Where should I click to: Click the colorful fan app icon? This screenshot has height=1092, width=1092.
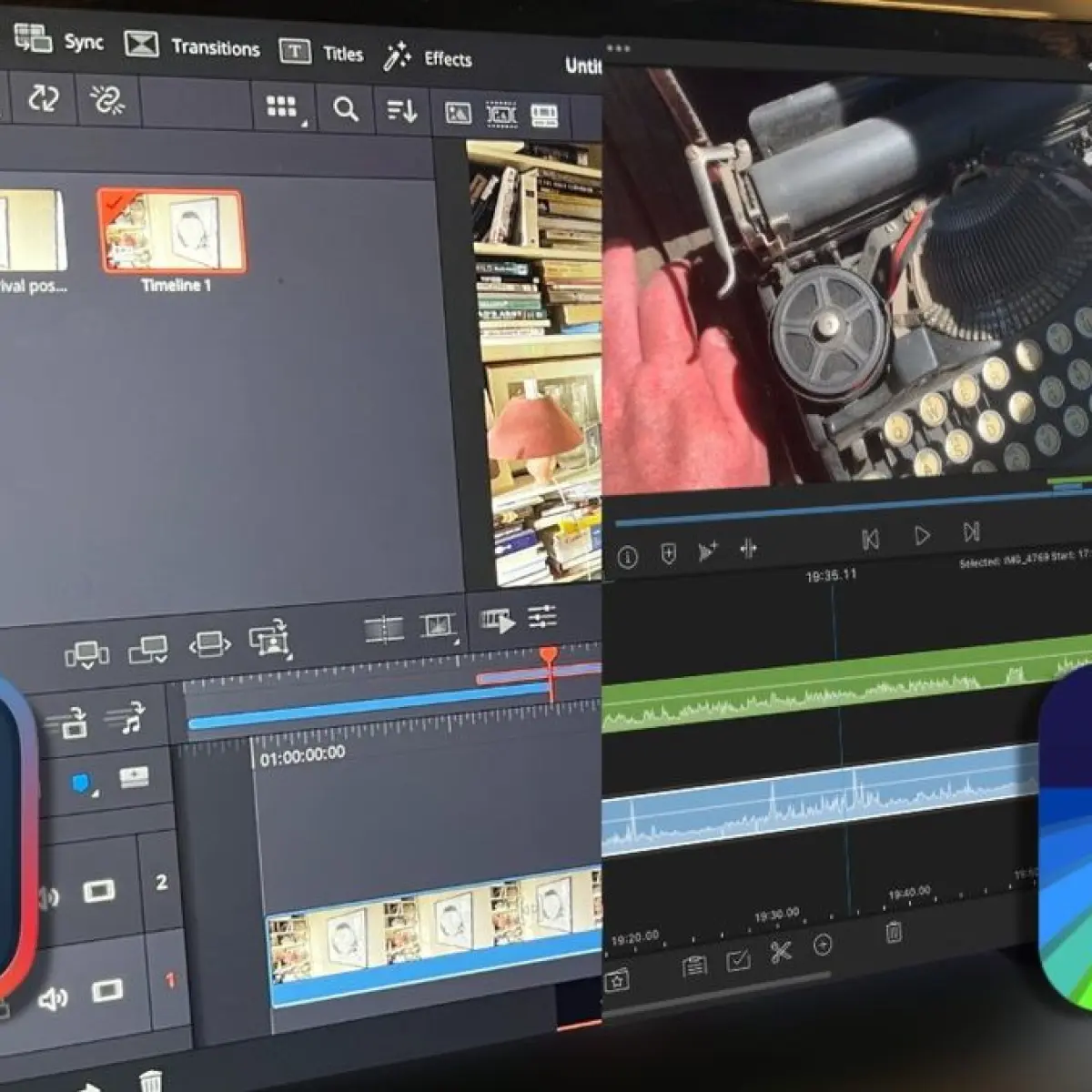[x=1065, y=837]
